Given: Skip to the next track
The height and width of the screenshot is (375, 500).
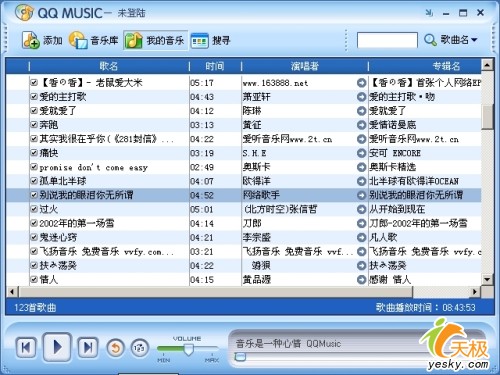Looking at the screenshot, I should point(88,348).
